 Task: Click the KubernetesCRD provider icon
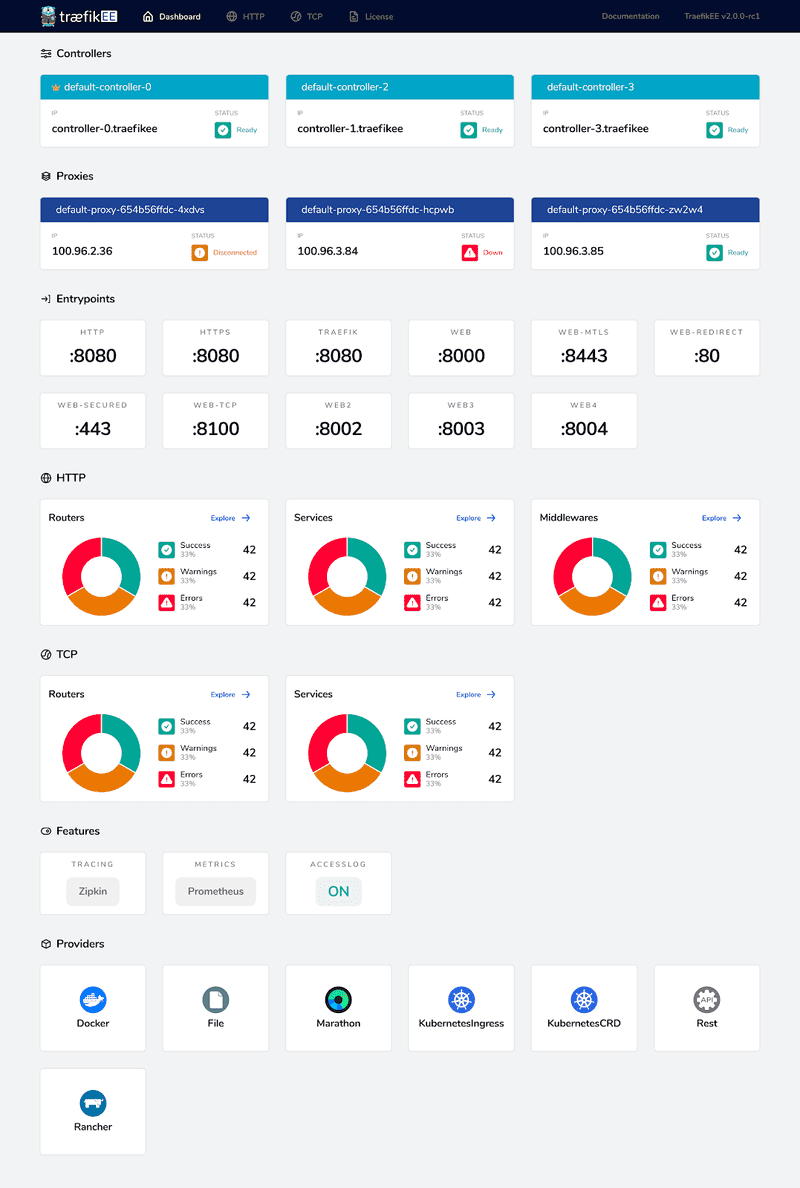(x=584, y=999)
